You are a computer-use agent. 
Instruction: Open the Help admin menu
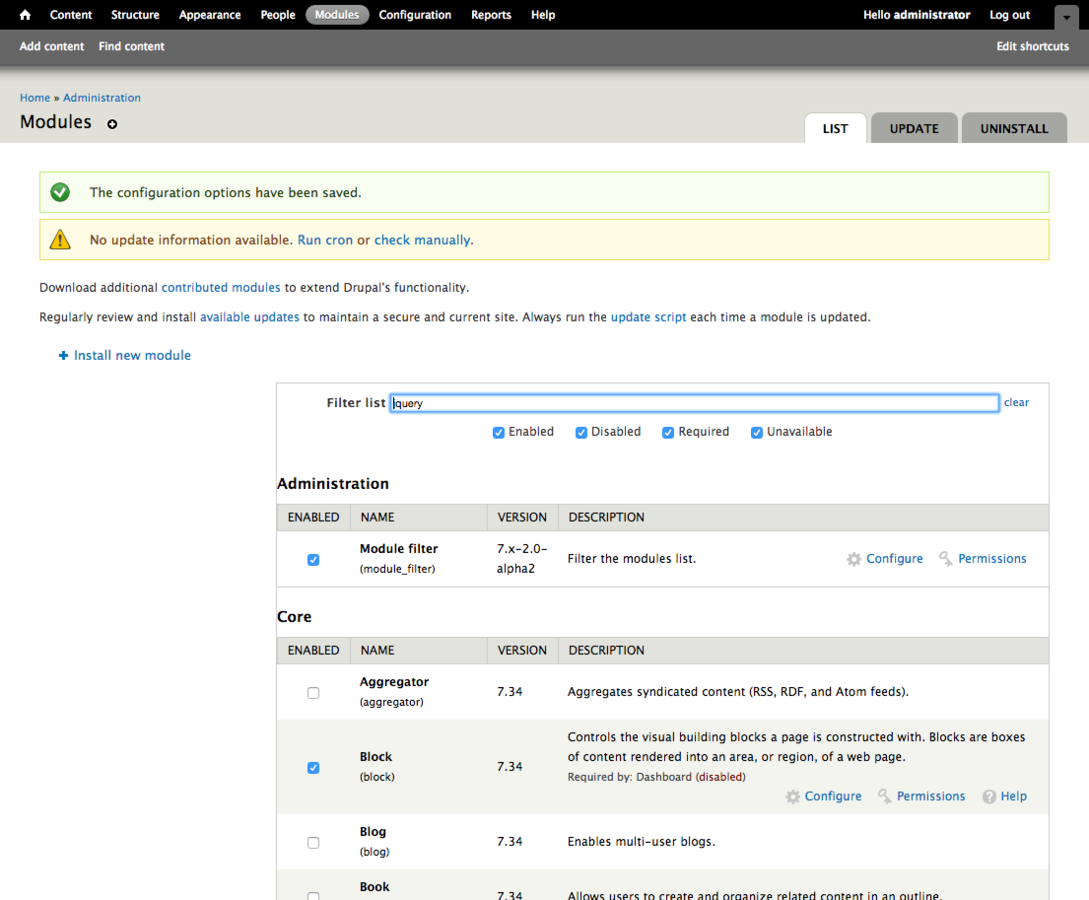coord(543,15)
